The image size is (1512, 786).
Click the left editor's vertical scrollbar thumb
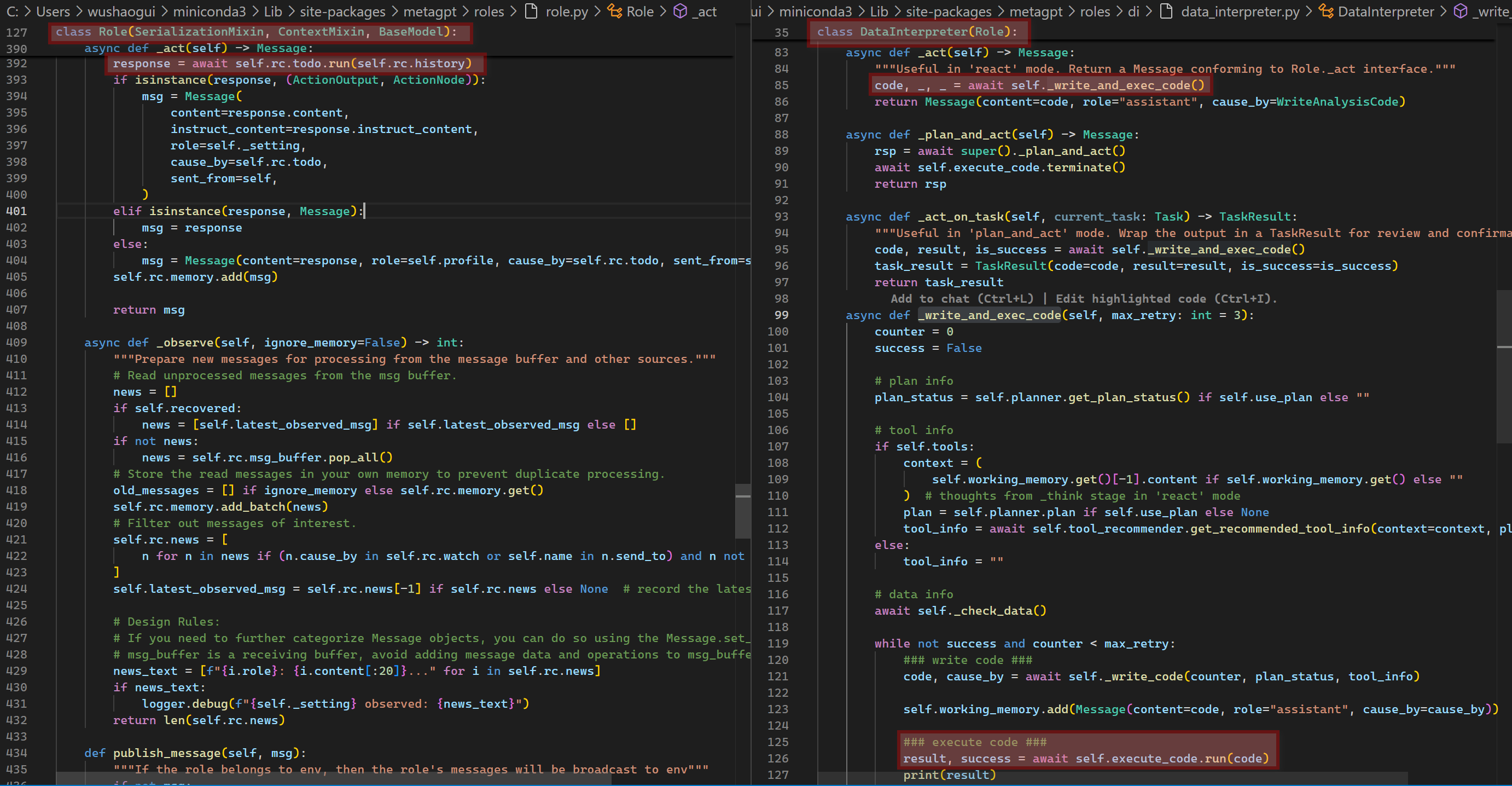pos(742,511)
